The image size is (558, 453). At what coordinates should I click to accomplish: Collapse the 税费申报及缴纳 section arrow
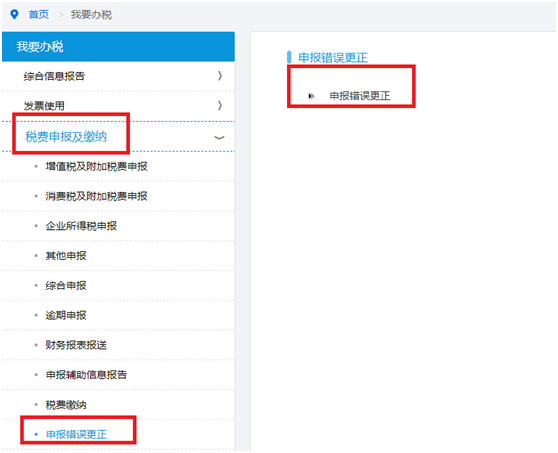(x=219, y=137)
